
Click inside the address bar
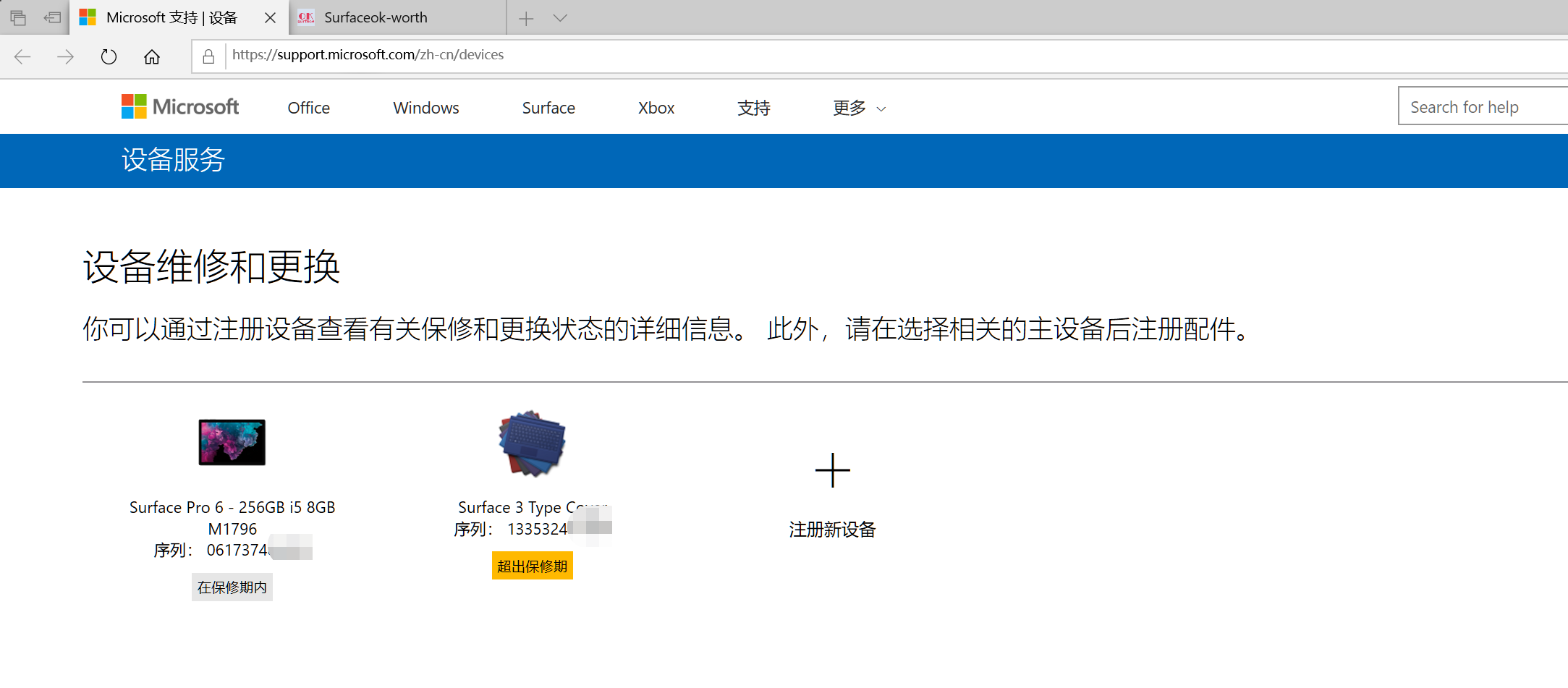coord(507,54)
